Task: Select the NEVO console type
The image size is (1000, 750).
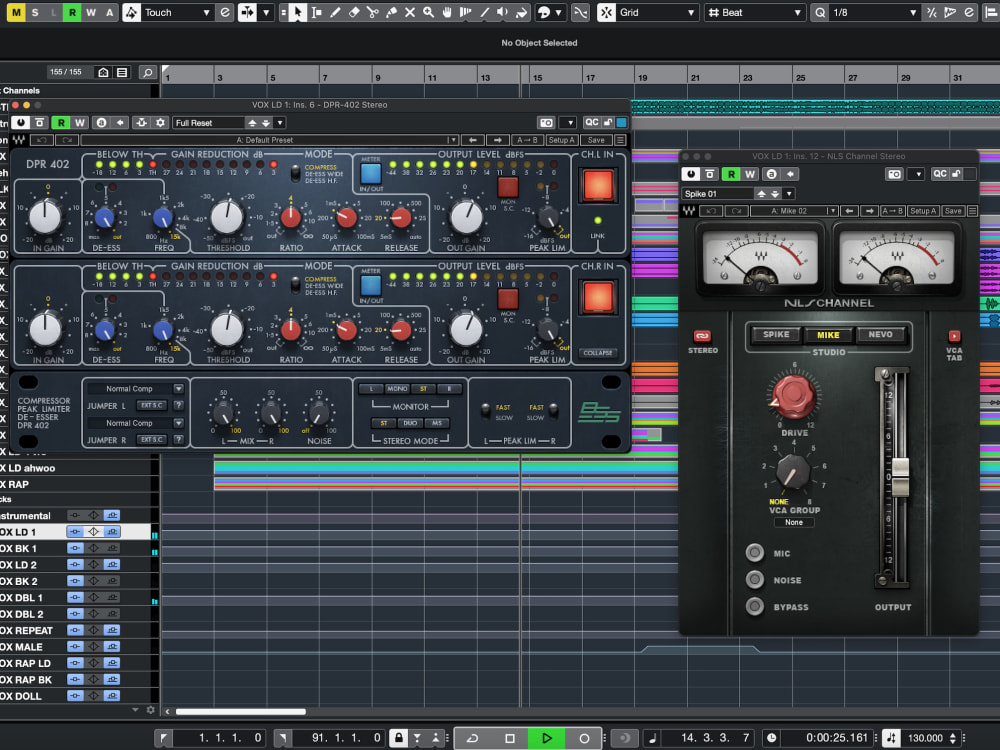Action: (881, 334)
